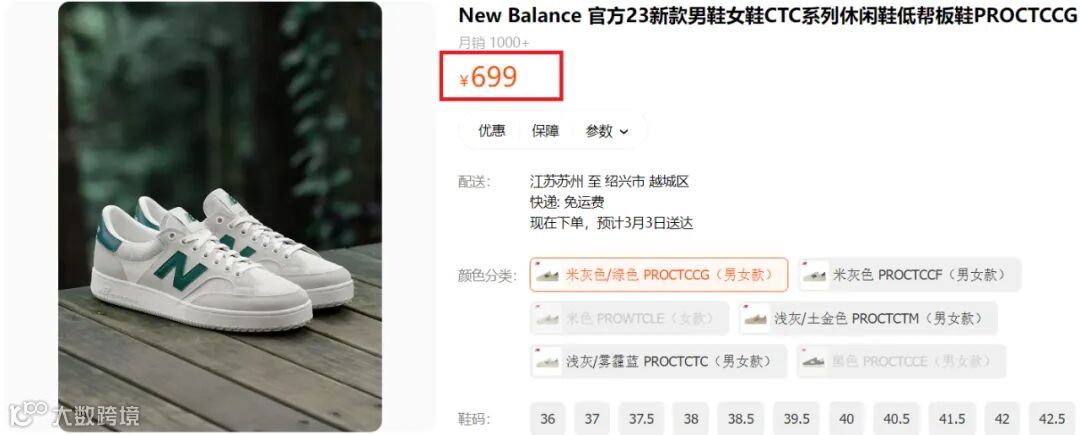Open the 保障 tab
The height and width of the screenshot is (435, 1080).
coord(546,131)
